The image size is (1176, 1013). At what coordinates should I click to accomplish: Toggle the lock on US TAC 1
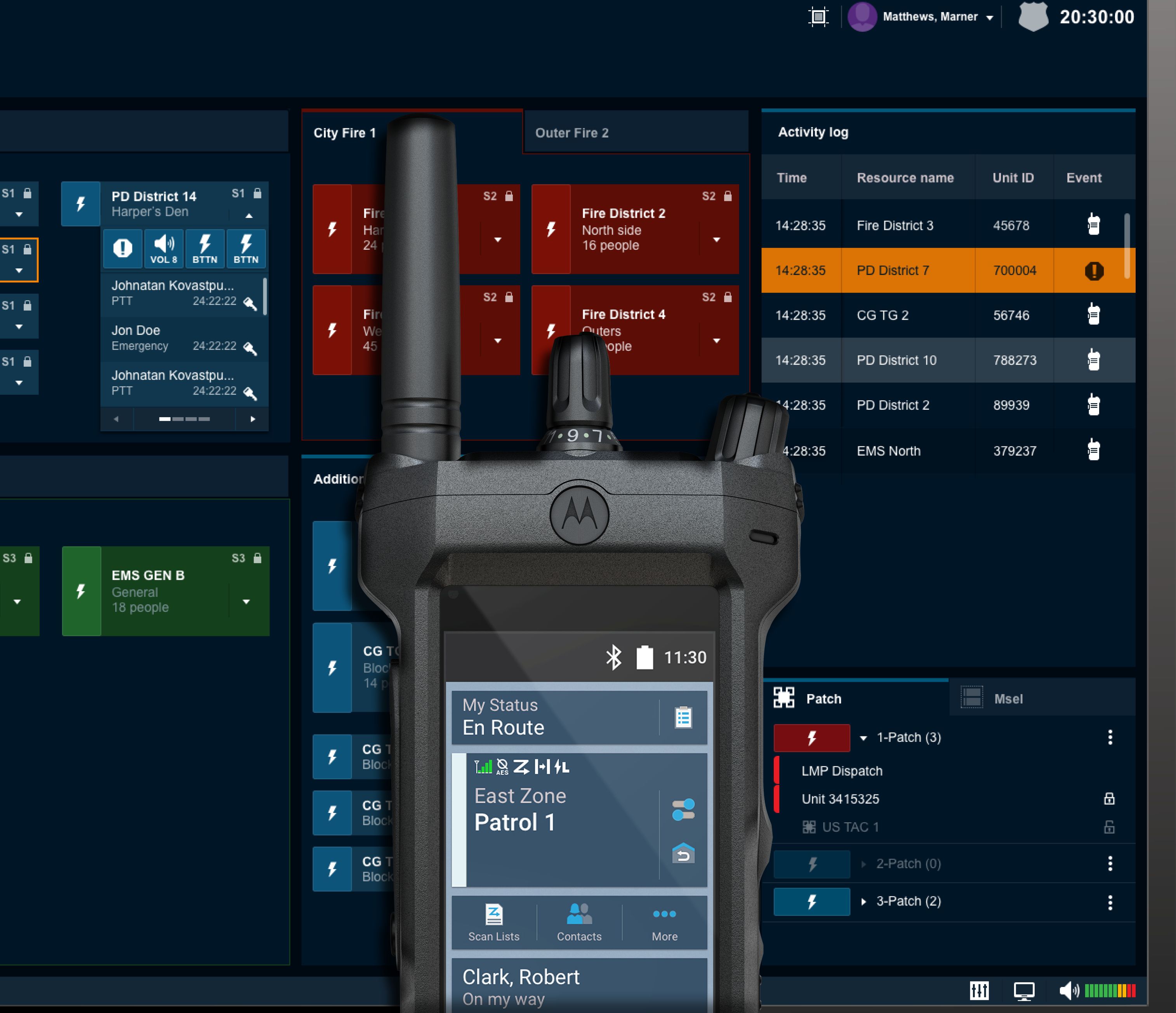pyautogui.click(x=1109, y=827)
